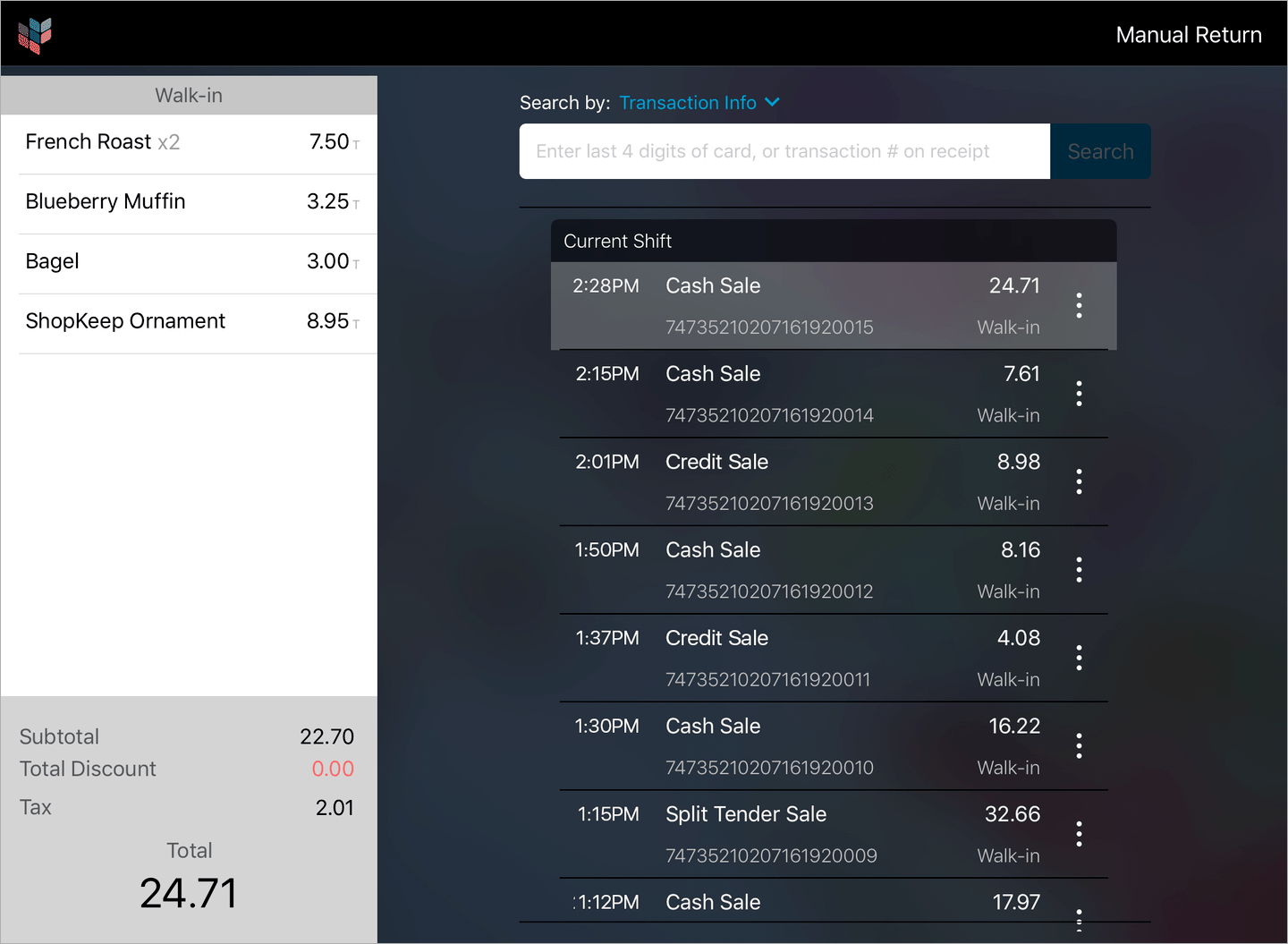Open options menu for 1:50PM Cash Sale

coord(1079,570)
